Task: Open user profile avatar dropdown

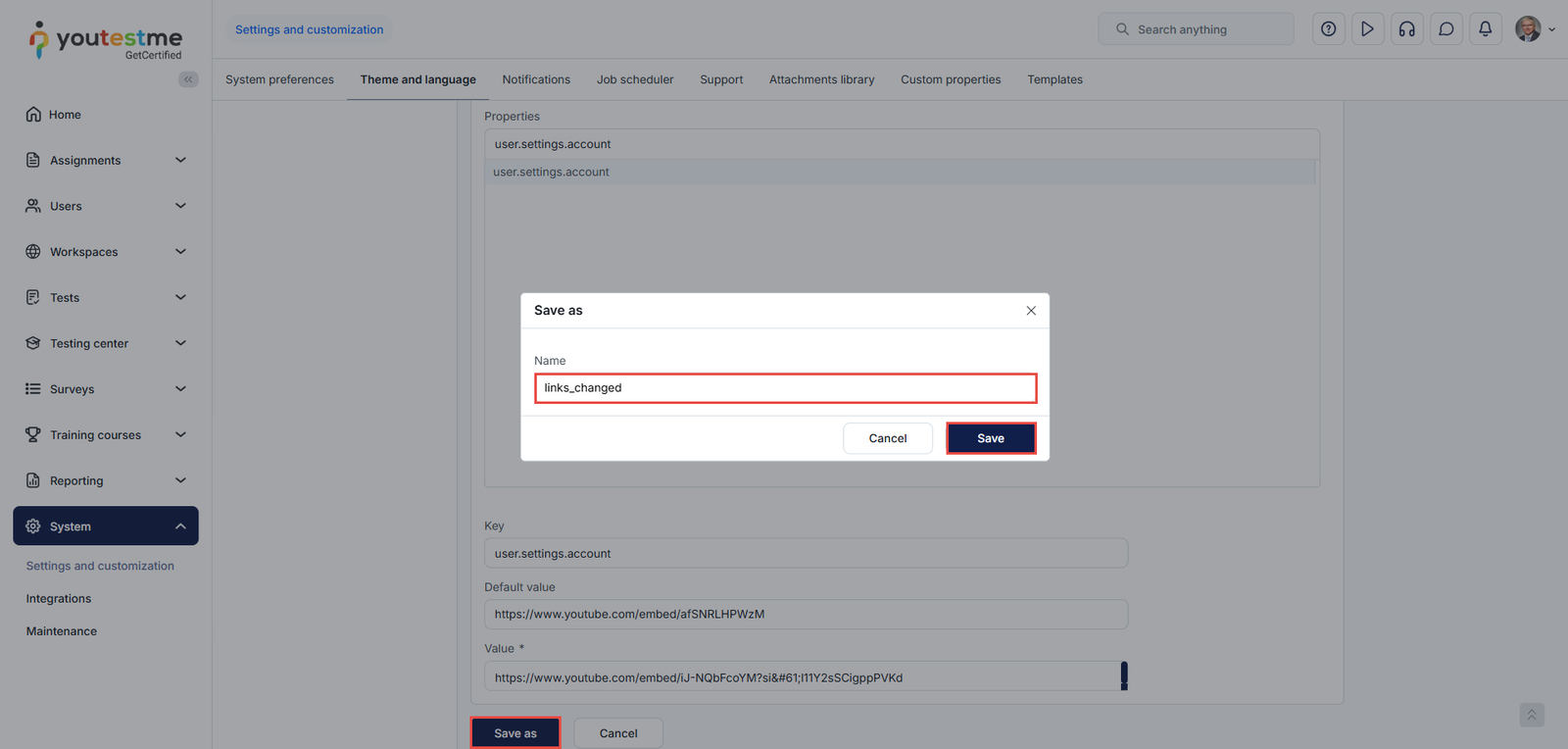Action: 1535,29
